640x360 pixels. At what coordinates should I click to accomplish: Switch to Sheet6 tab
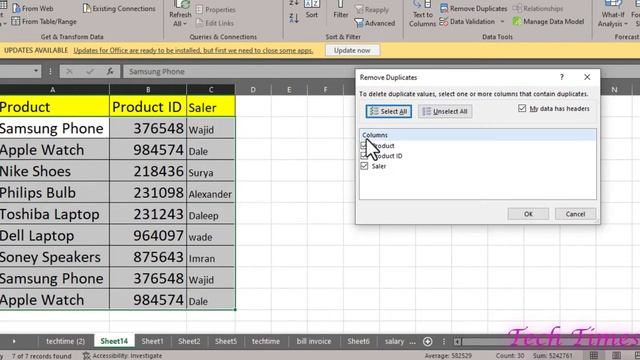[x=358, y=341]
